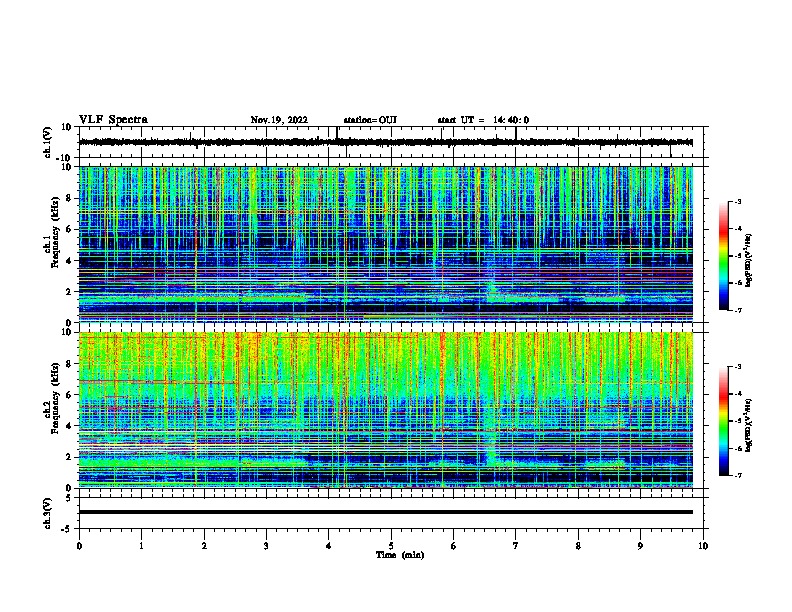Click the "-3" label on ch.1 color bar
This screenshot has width=792, height=612.
click(737, 201)
